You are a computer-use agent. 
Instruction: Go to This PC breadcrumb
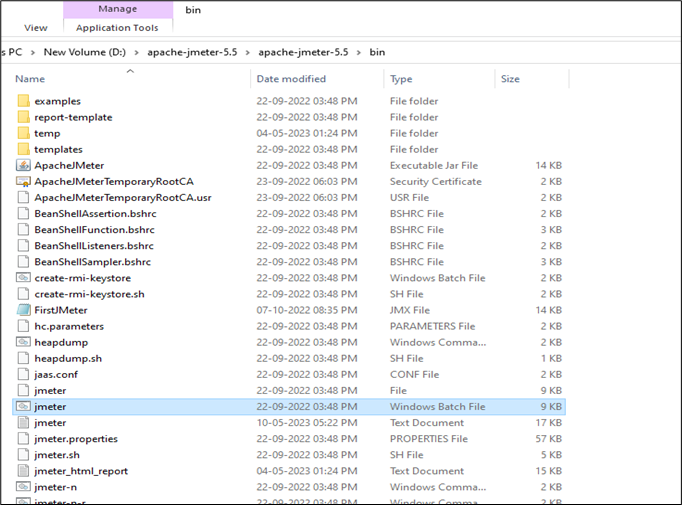(x=12, y=52)
